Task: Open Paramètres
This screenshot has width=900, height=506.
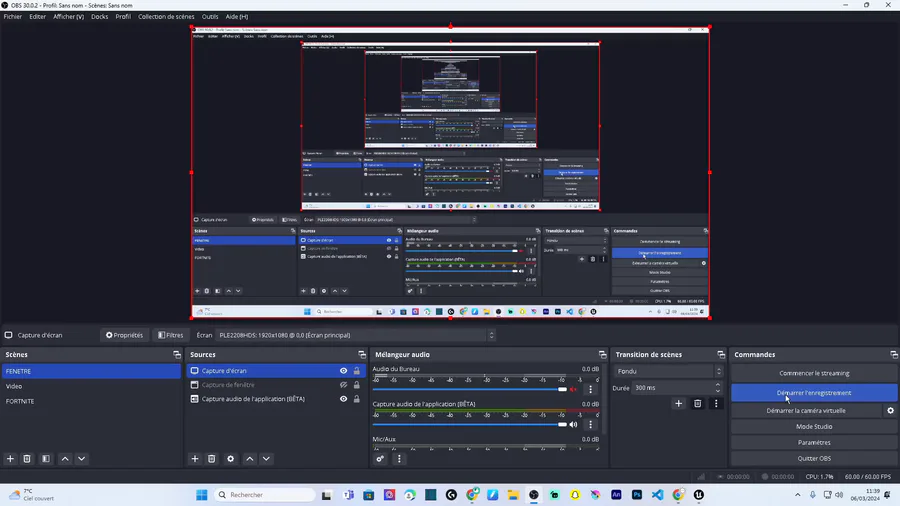Action: (x=814, y=443)
